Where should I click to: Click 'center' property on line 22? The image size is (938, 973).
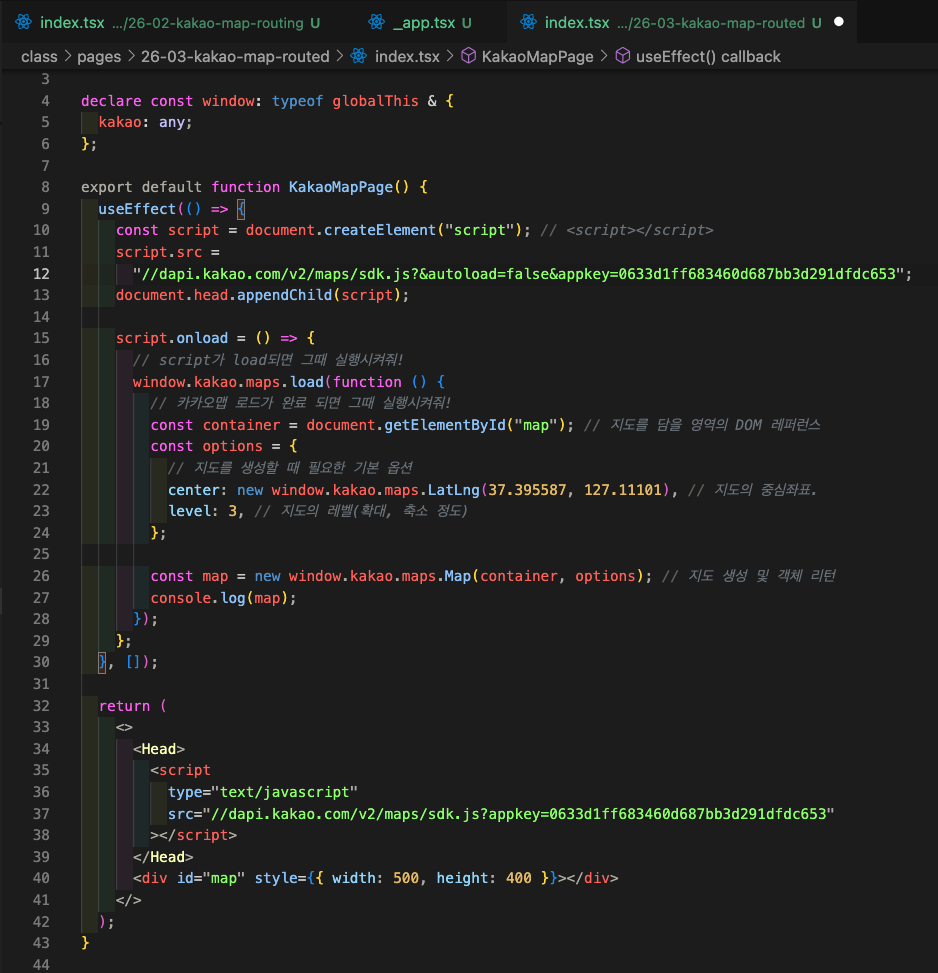pyautogui.click(x=194, y=490)
